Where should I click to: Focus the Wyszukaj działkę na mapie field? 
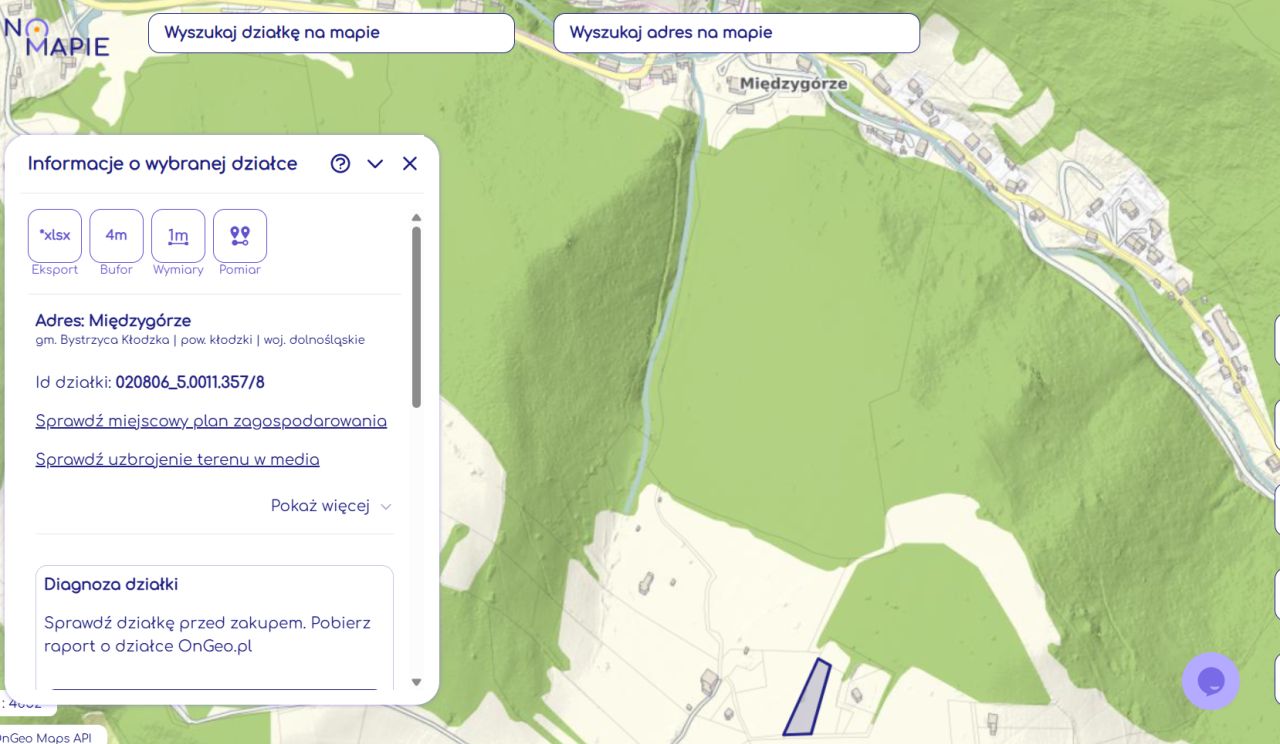click(x=331, y=33)
